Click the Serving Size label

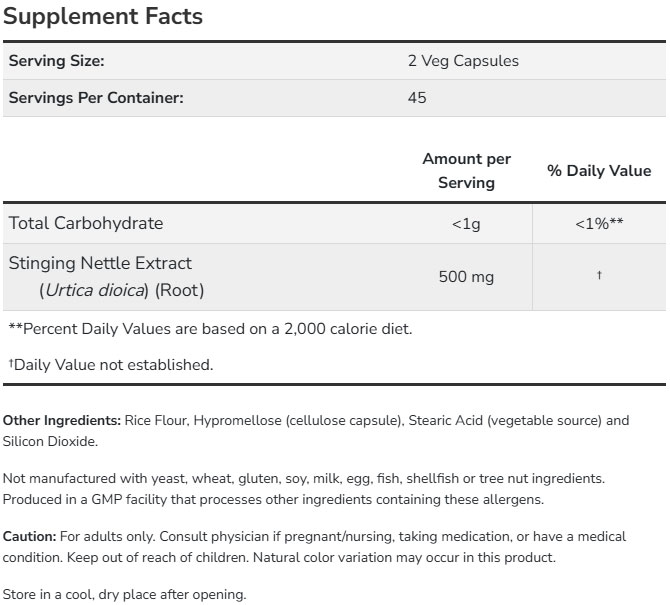pos(56,61)
